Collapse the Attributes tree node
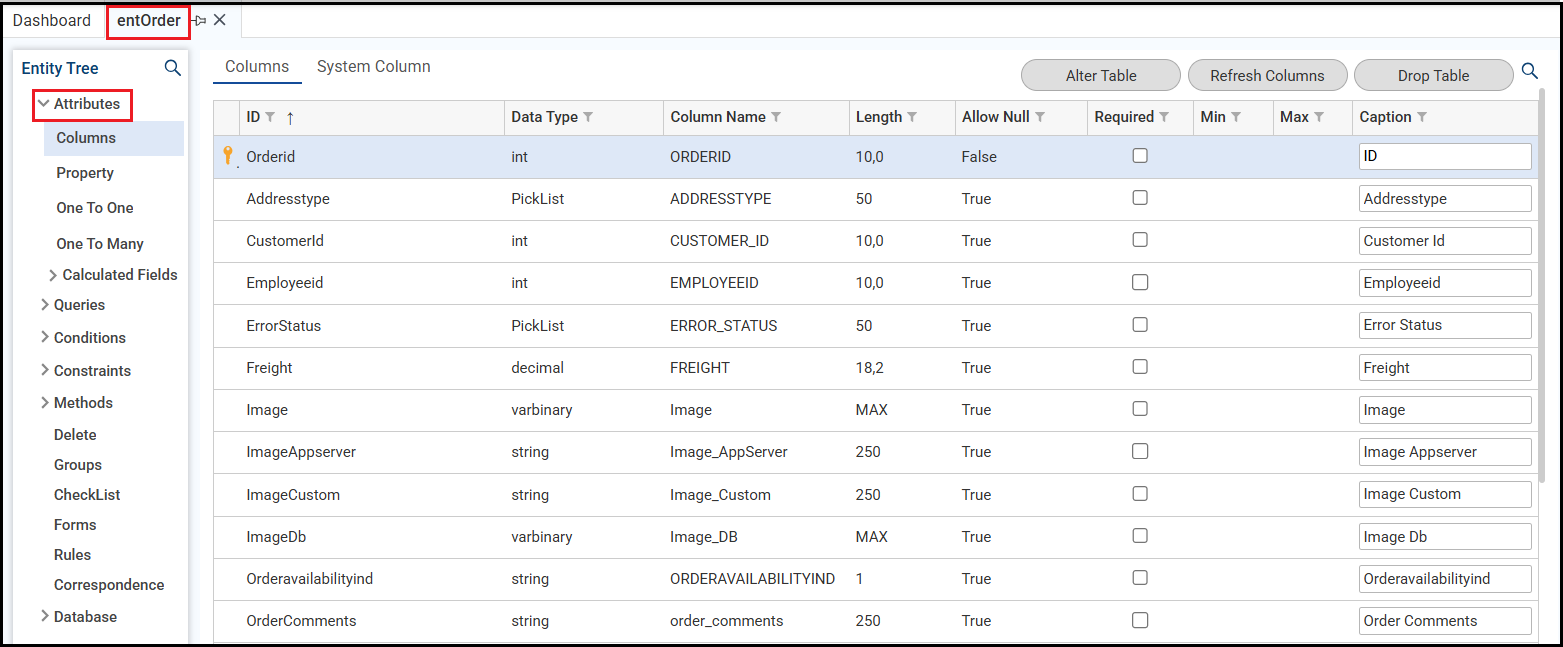Screen dimensions: 1563x647 (x=43, y=104)
